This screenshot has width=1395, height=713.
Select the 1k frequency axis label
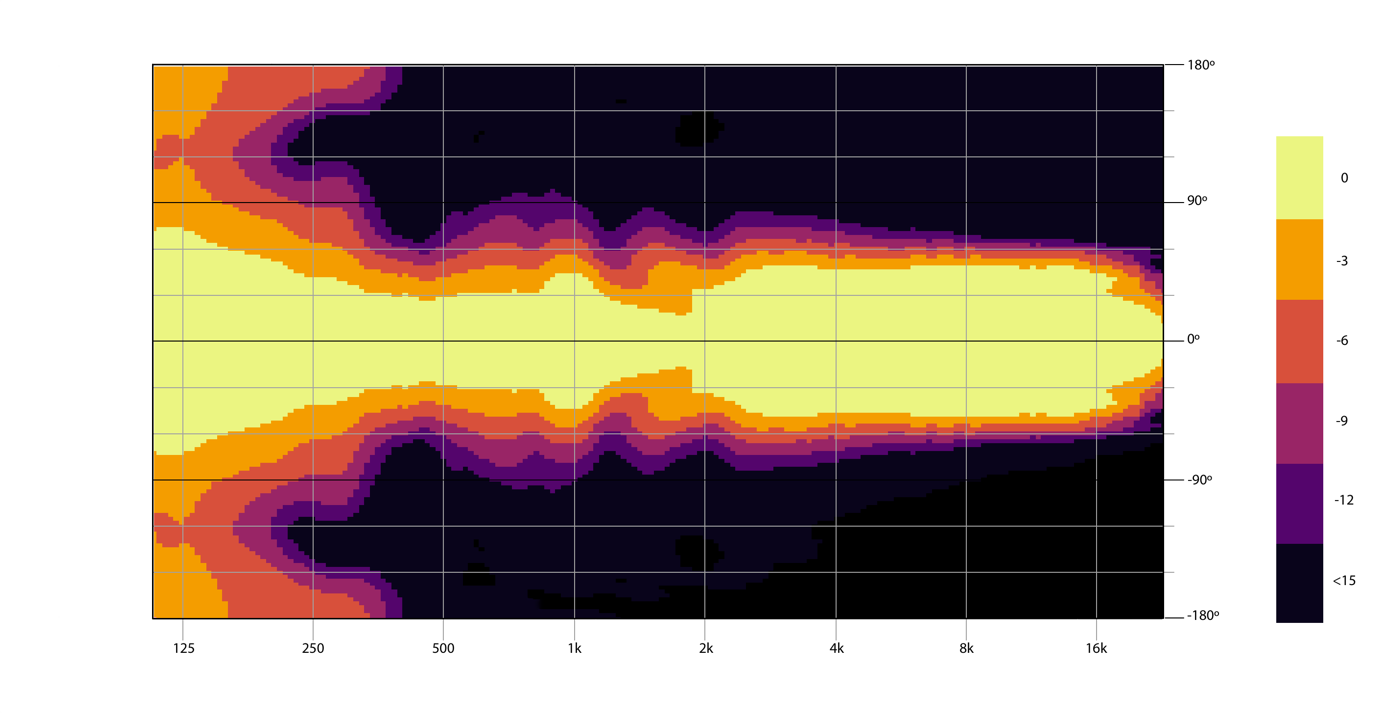tap(574, 648)
